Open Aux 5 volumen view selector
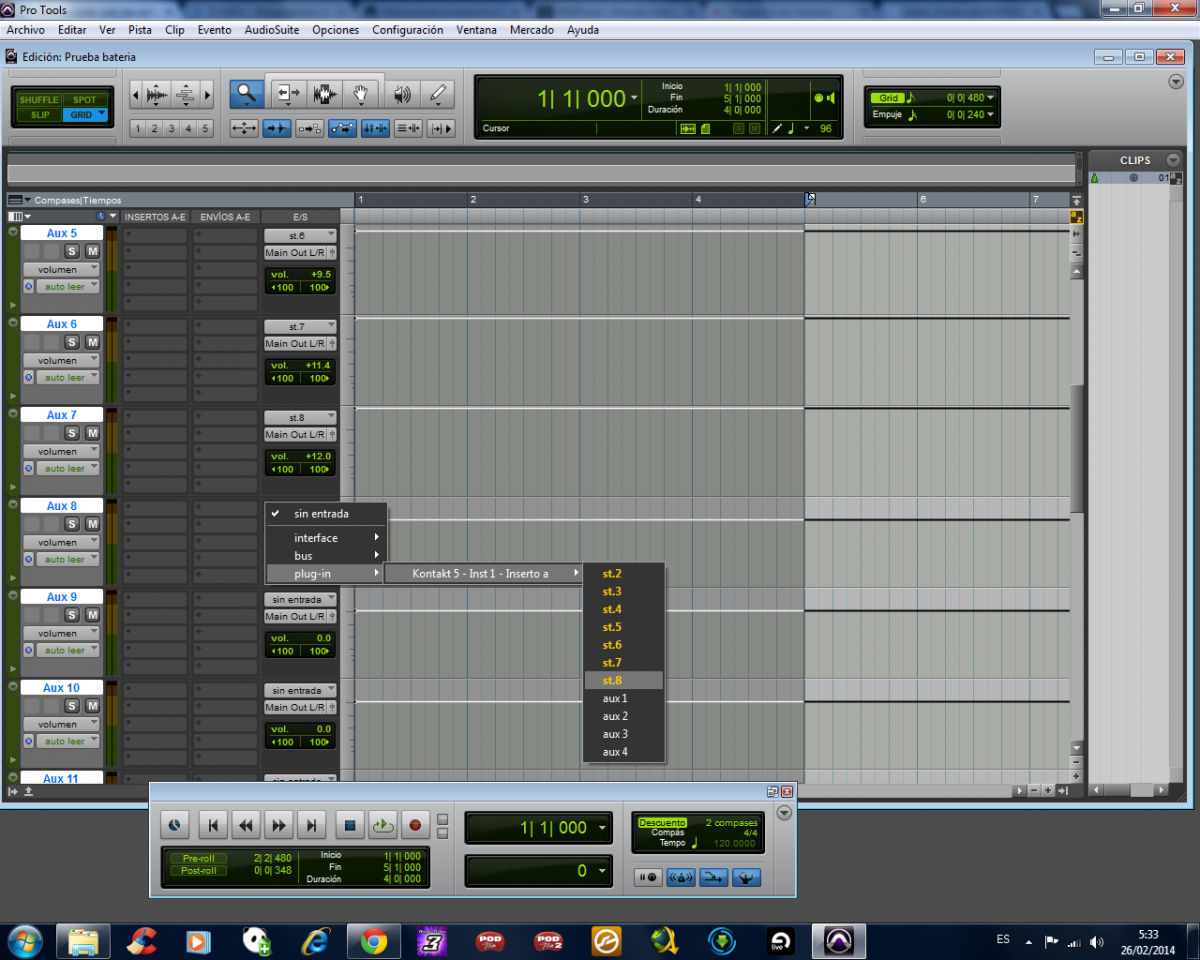Image resolution: width=1200 pixels, height=960 pixels. point(61,270)
